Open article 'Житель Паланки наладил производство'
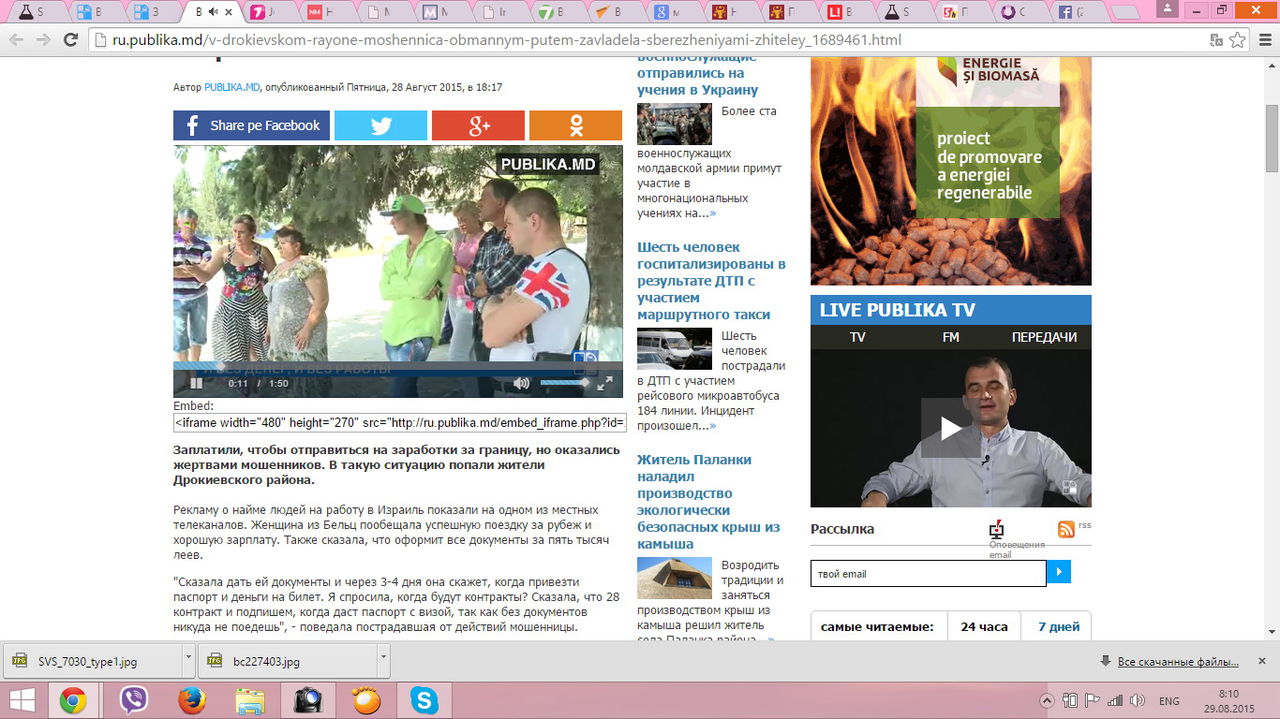 pos(708,502)
